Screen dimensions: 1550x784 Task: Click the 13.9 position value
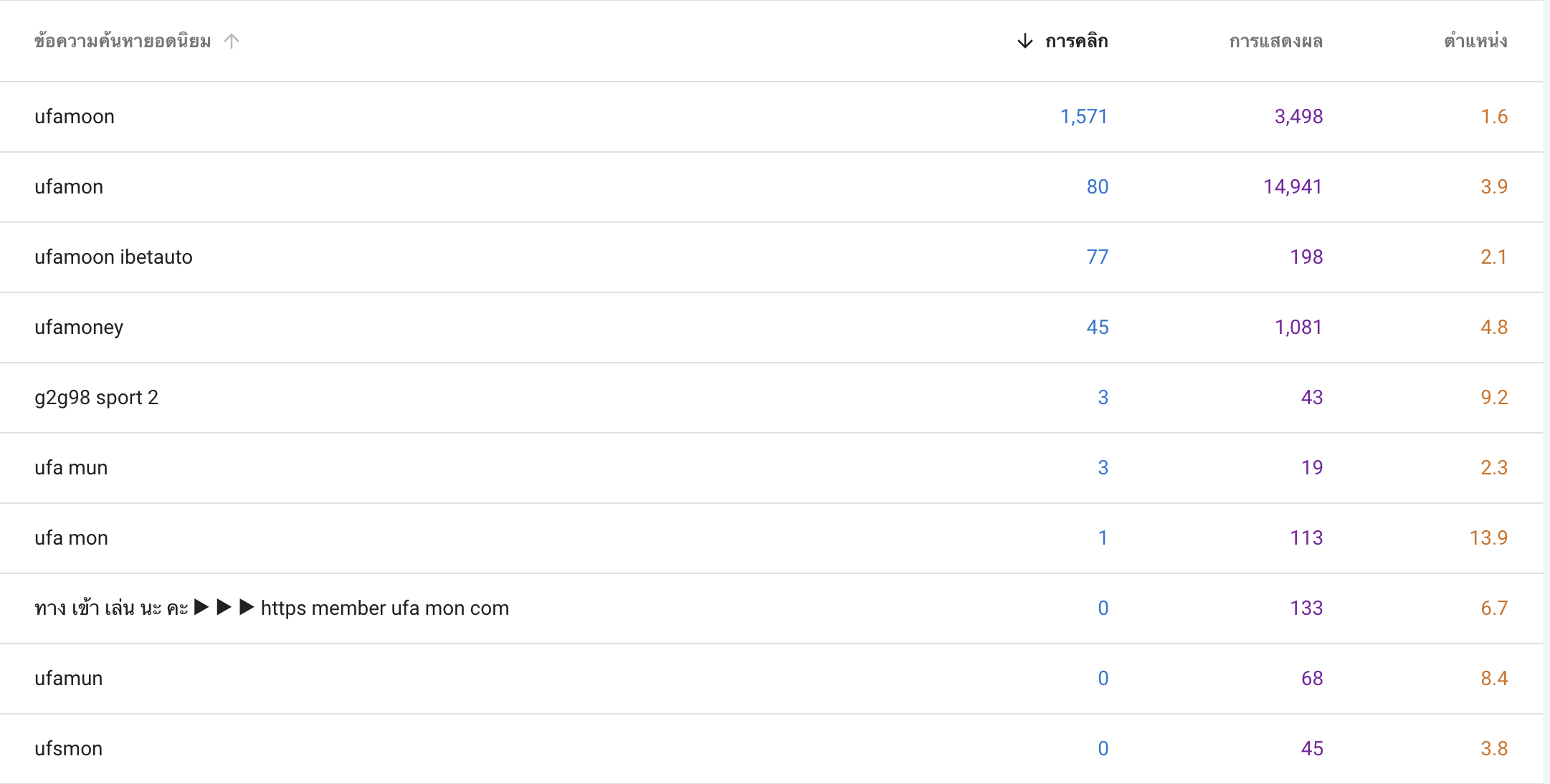pos(1488,538)
